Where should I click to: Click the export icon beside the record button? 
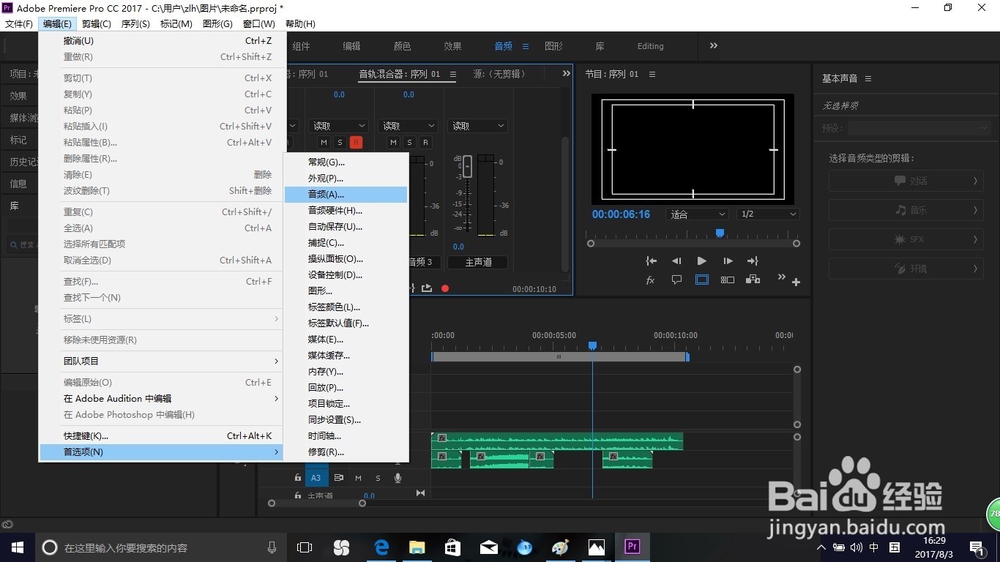(427, 288)
